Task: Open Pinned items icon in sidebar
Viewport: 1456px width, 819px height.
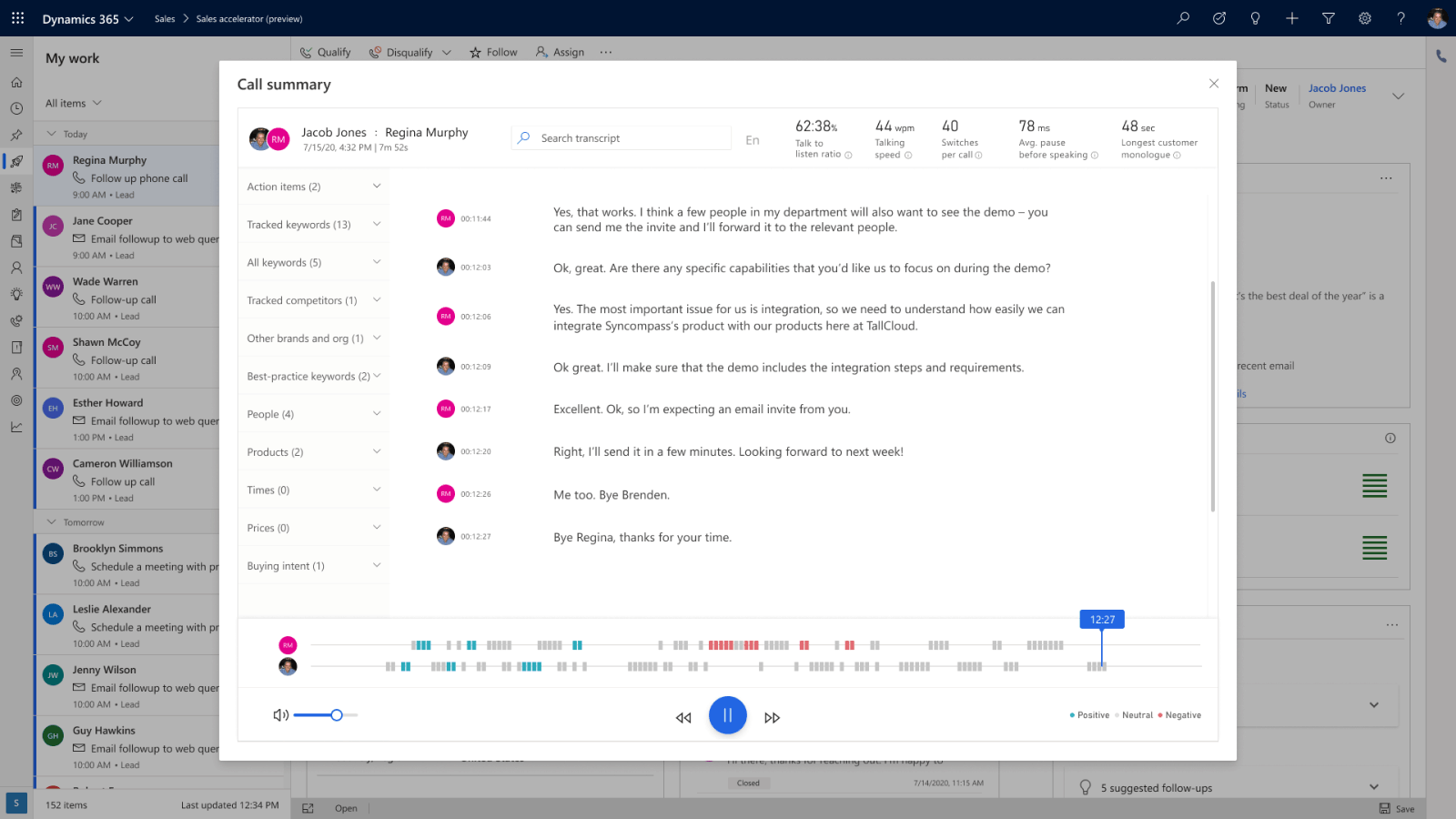Action: (16, 135)
